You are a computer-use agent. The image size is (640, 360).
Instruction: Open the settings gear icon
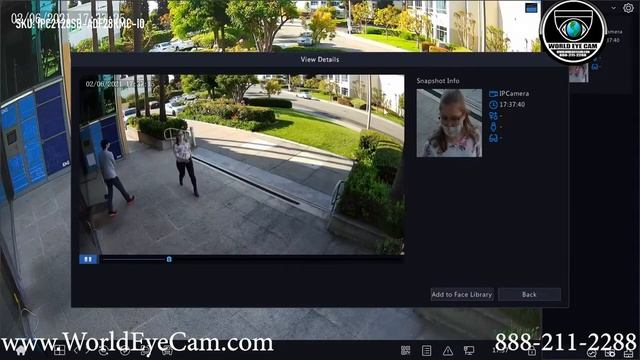628,8
